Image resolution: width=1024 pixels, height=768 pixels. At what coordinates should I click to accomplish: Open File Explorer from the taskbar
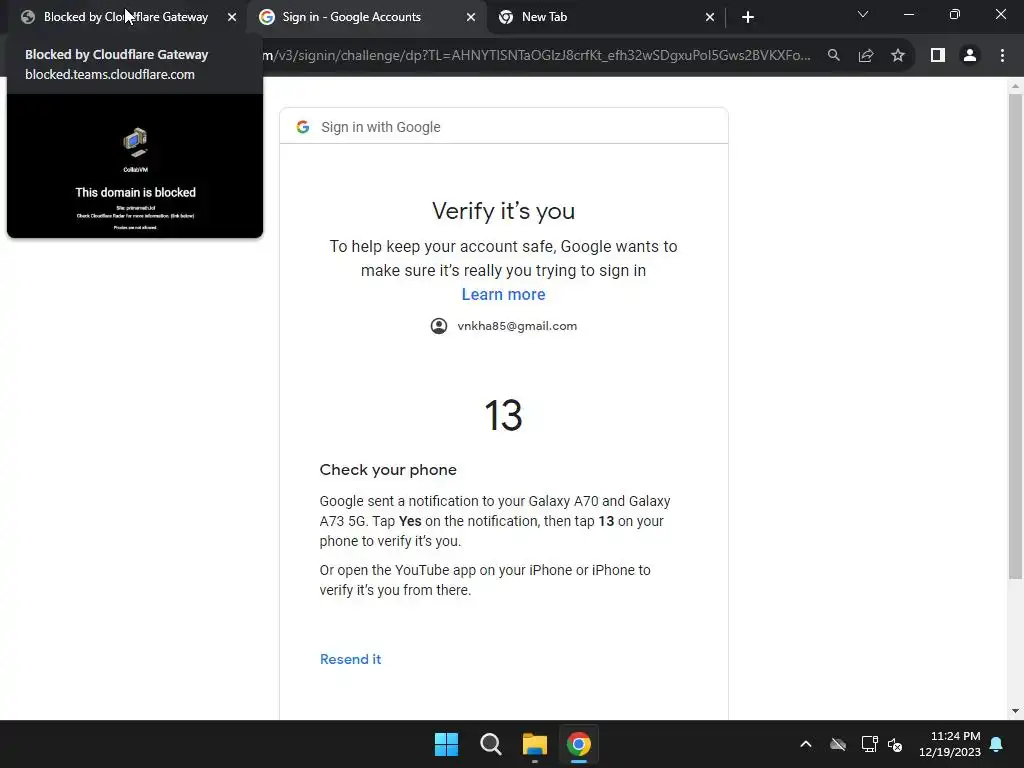pyautogui.click(x=535, y=744)
